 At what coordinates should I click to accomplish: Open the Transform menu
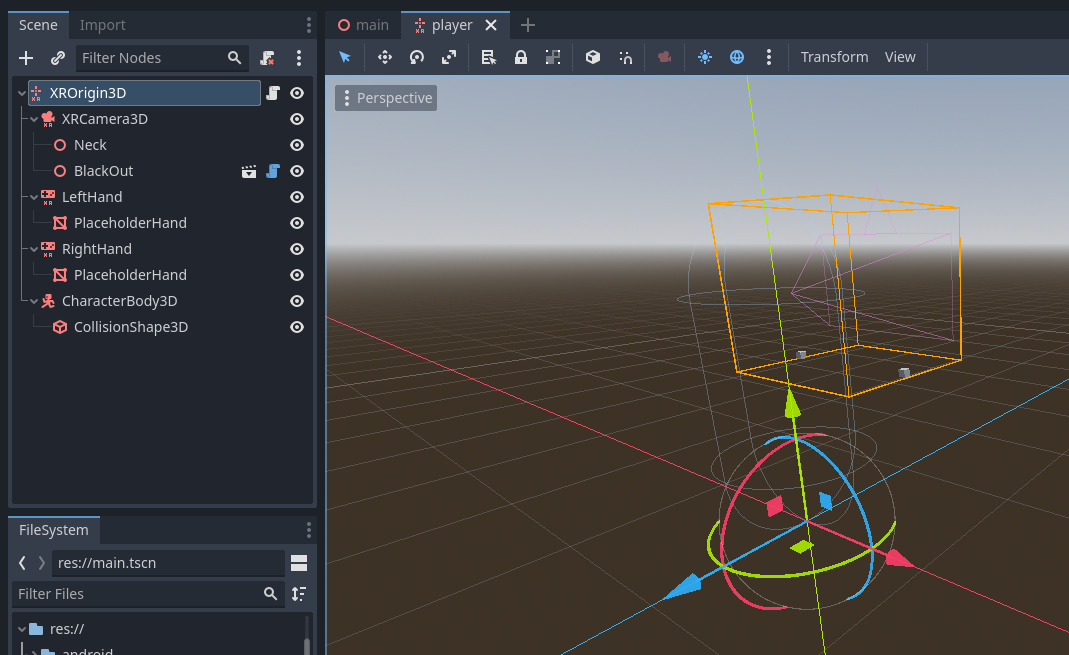[x=834, y=57]
